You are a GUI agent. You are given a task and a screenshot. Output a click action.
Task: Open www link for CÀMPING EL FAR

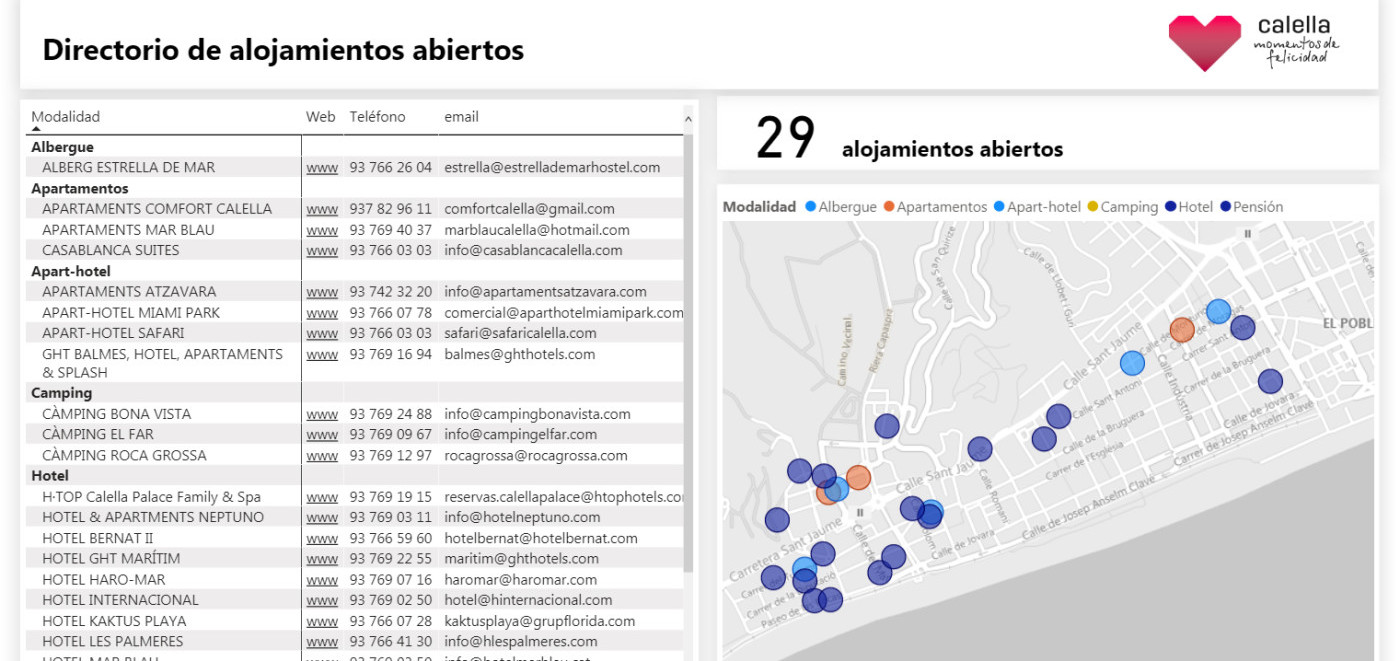coord(321,435)
